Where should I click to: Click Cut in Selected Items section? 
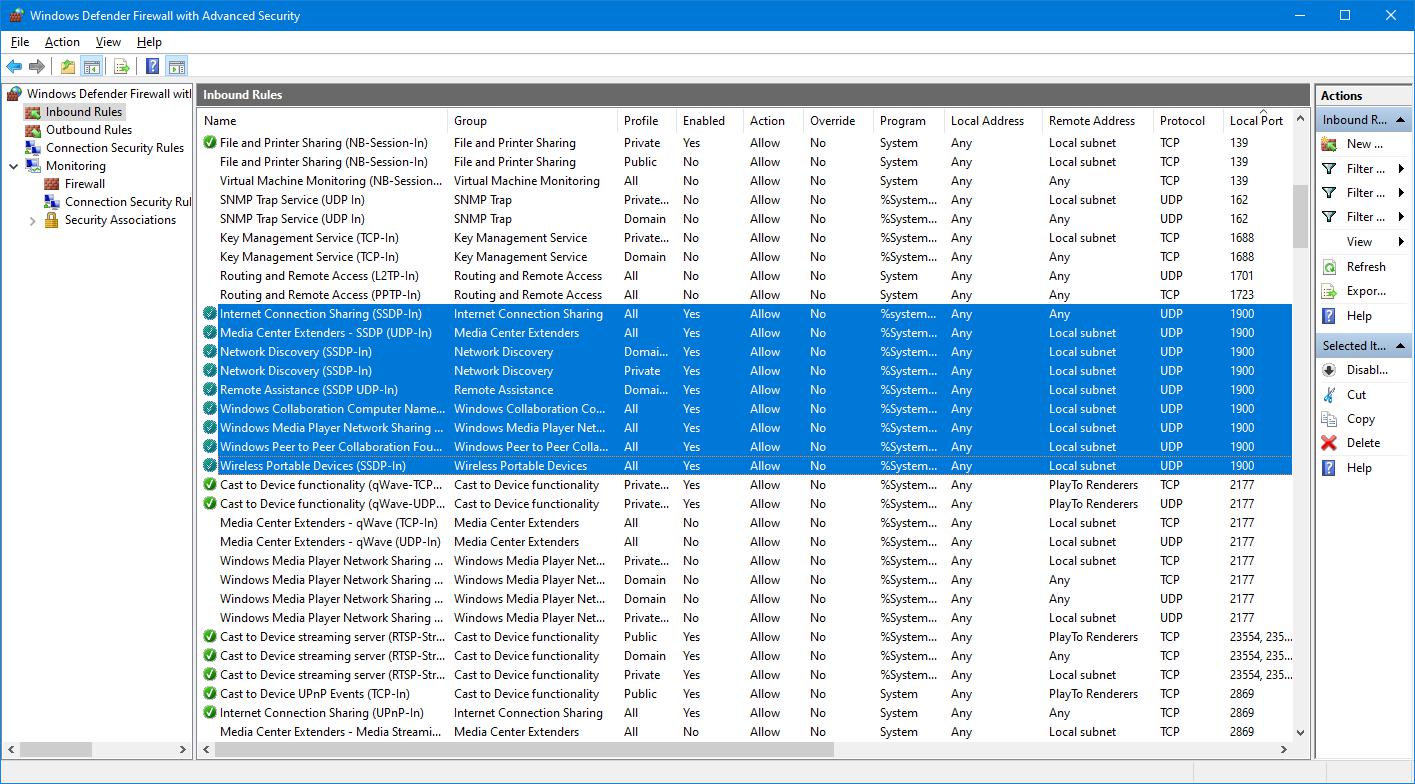[1356, 394]
